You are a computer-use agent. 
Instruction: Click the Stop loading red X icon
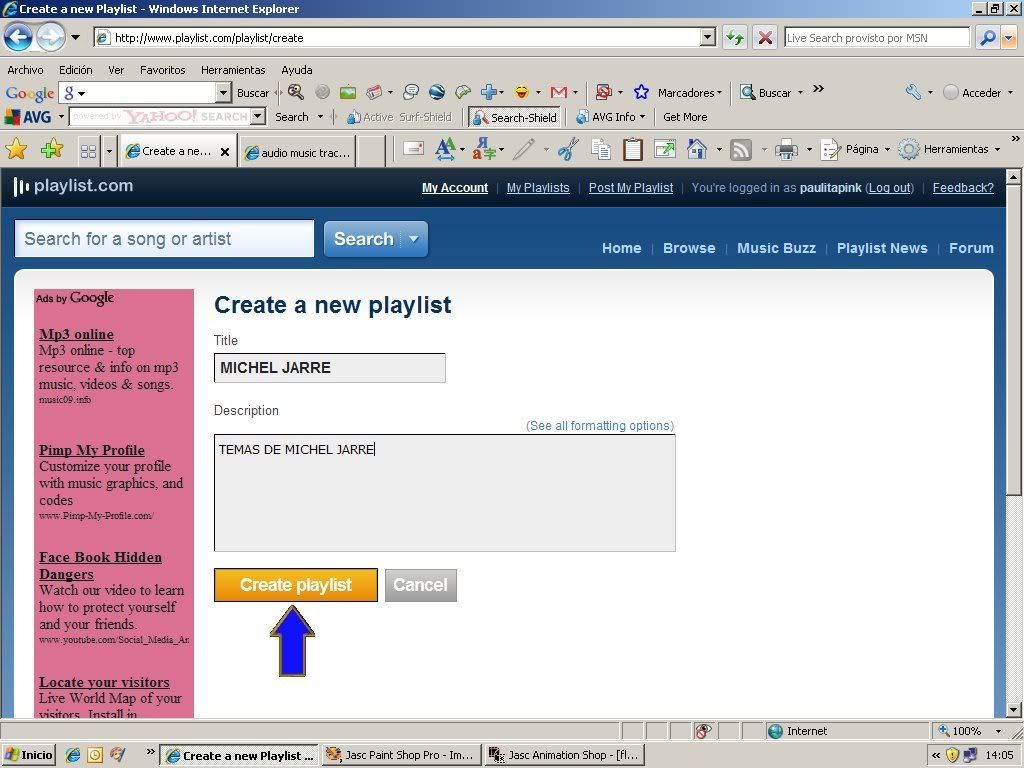tap(765, 38)
